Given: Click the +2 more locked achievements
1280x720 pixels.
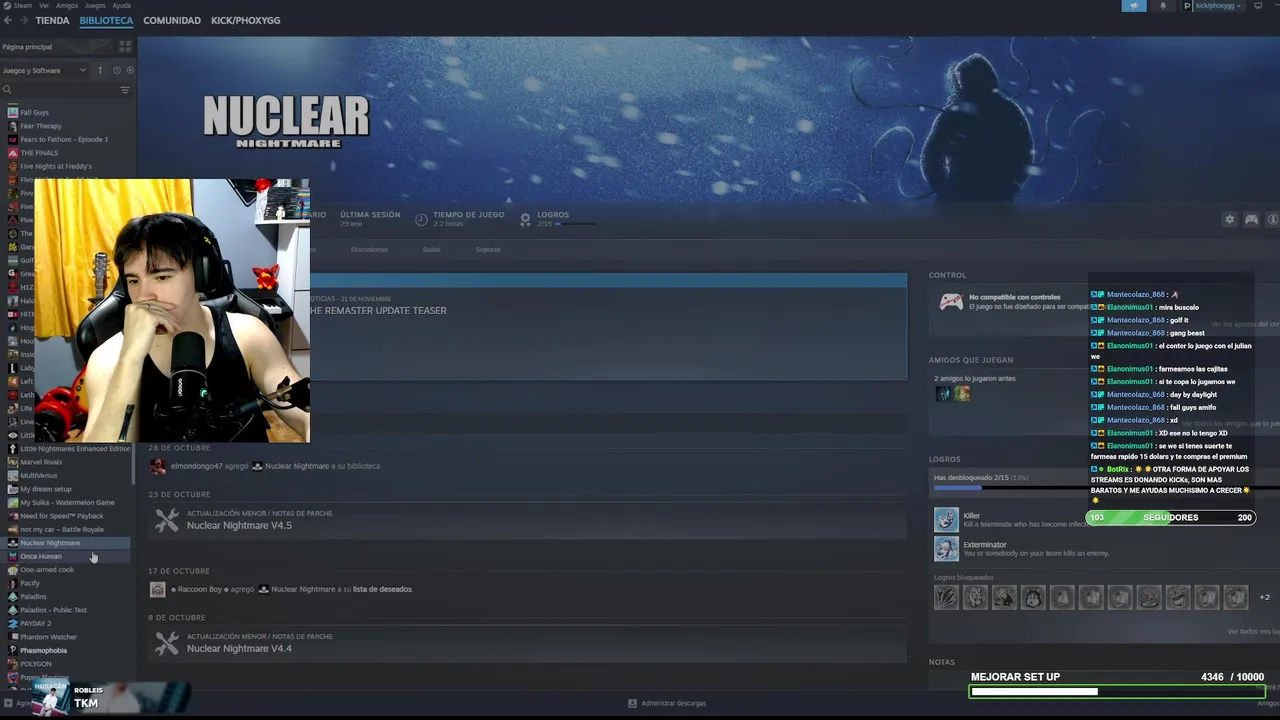Looking at the screenshot, I should point(1264,597).
